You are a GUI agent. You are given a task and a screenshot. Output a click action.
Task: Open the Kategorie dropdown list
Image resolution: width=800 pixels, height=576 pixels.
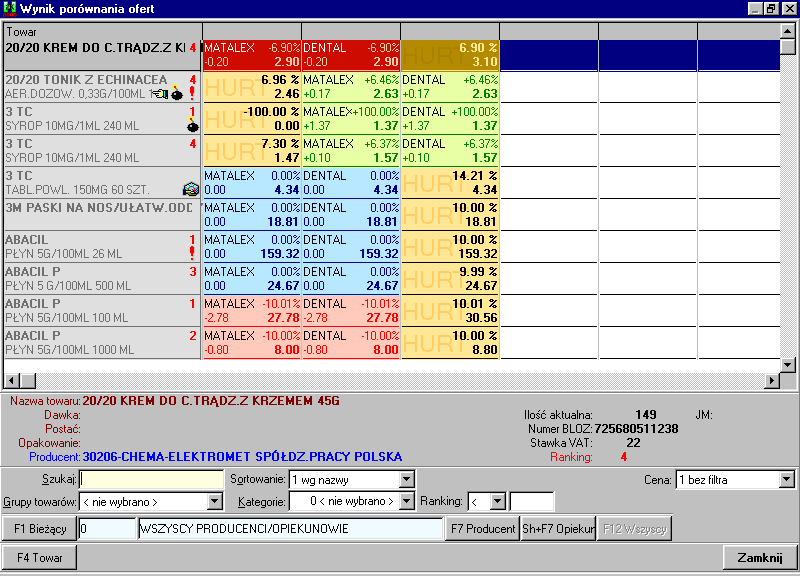pos(406,501)
